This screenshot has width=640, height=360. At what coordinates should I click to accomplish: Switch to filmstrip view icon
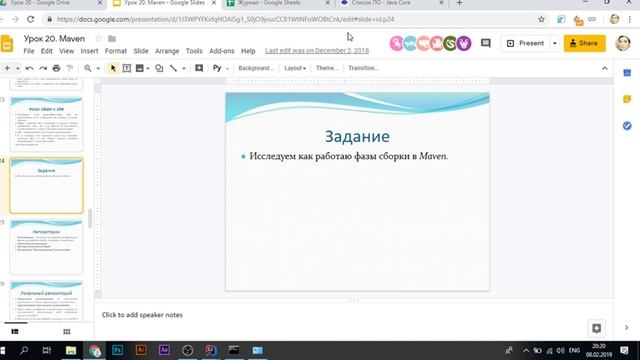click(x=15, y=331)
